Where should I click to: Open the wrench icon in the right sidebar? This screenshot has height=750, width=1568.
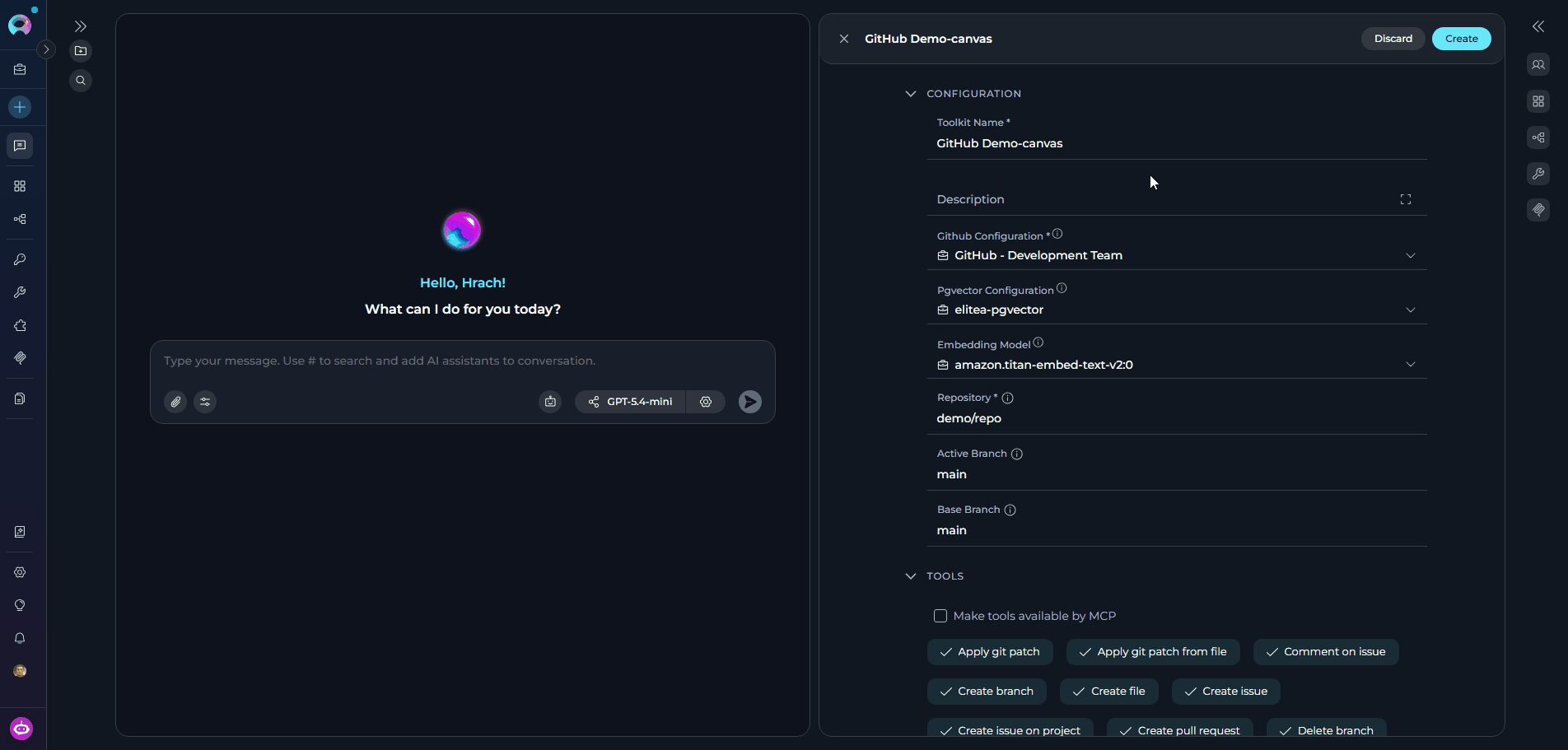1538,174
